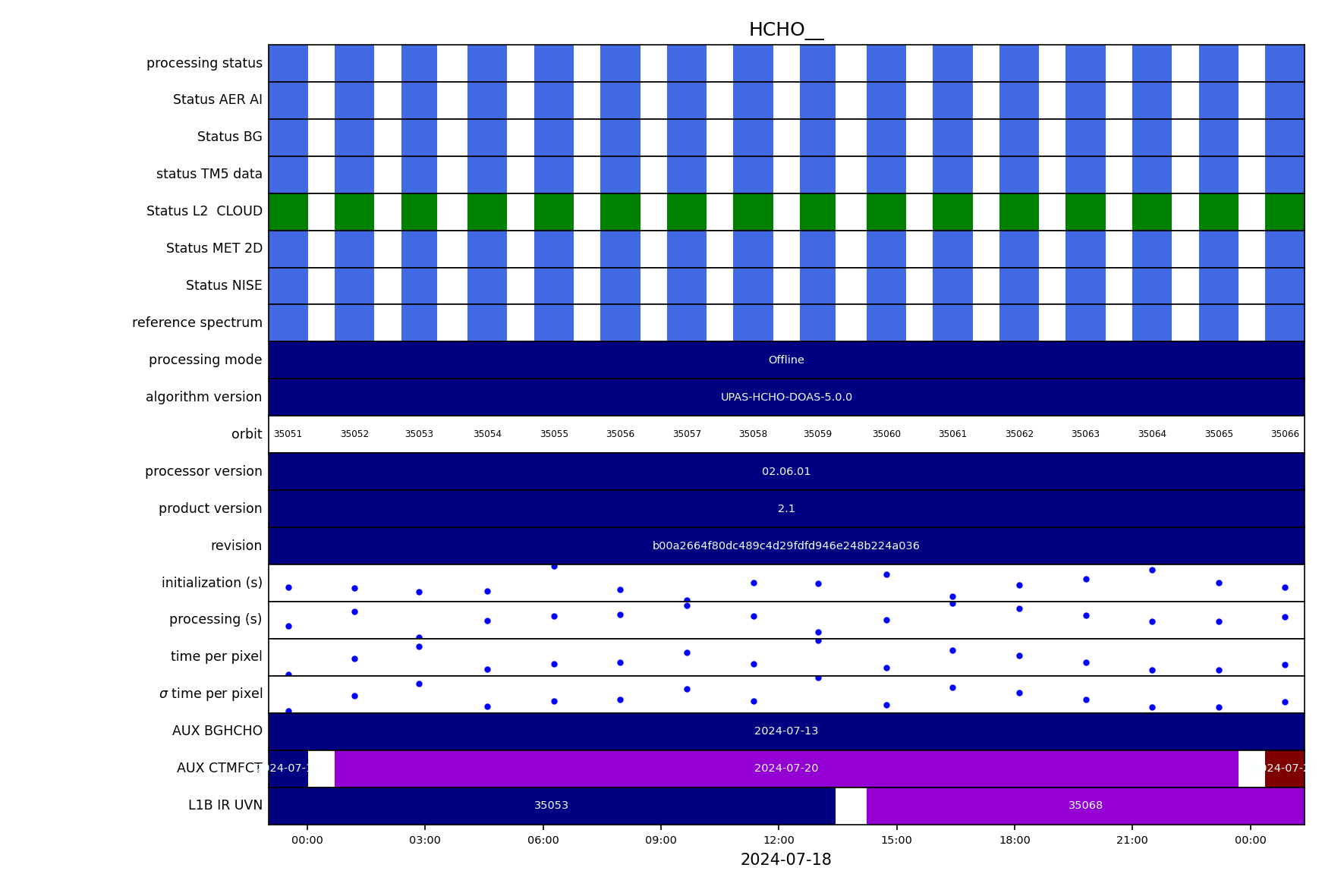This screenshot has height=896, width=1344.
Task: Click product version 2.1 value
Action: point(785,508)
